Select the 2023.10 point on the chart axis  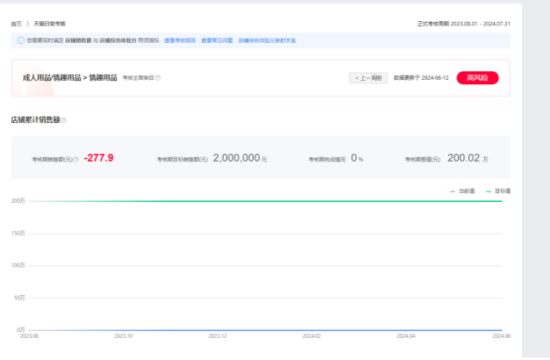pos(123,336)
